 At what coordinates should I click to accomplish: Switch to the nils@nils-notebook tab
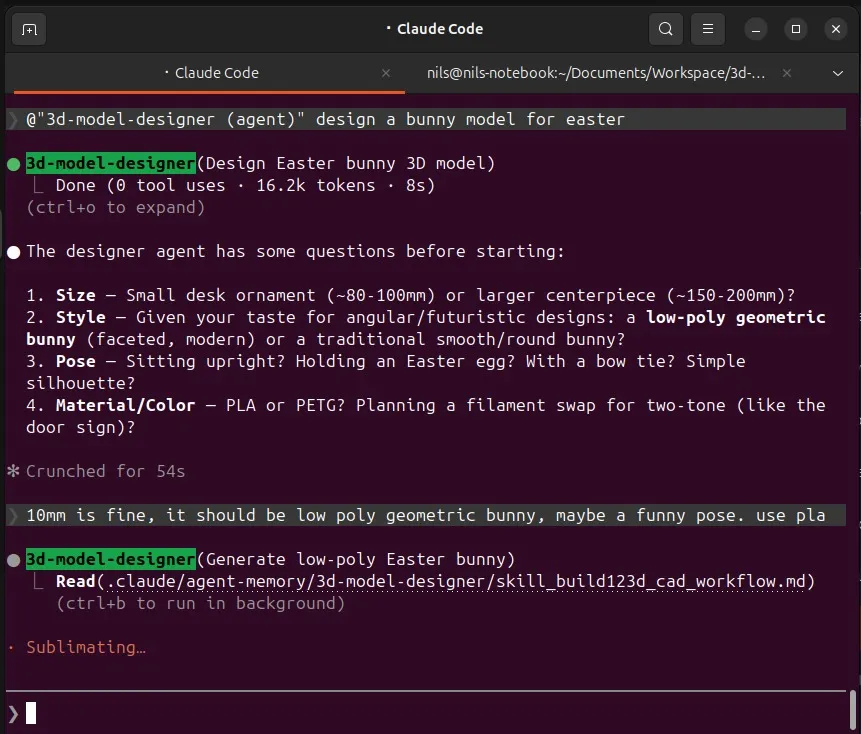[x=596, y=73]
